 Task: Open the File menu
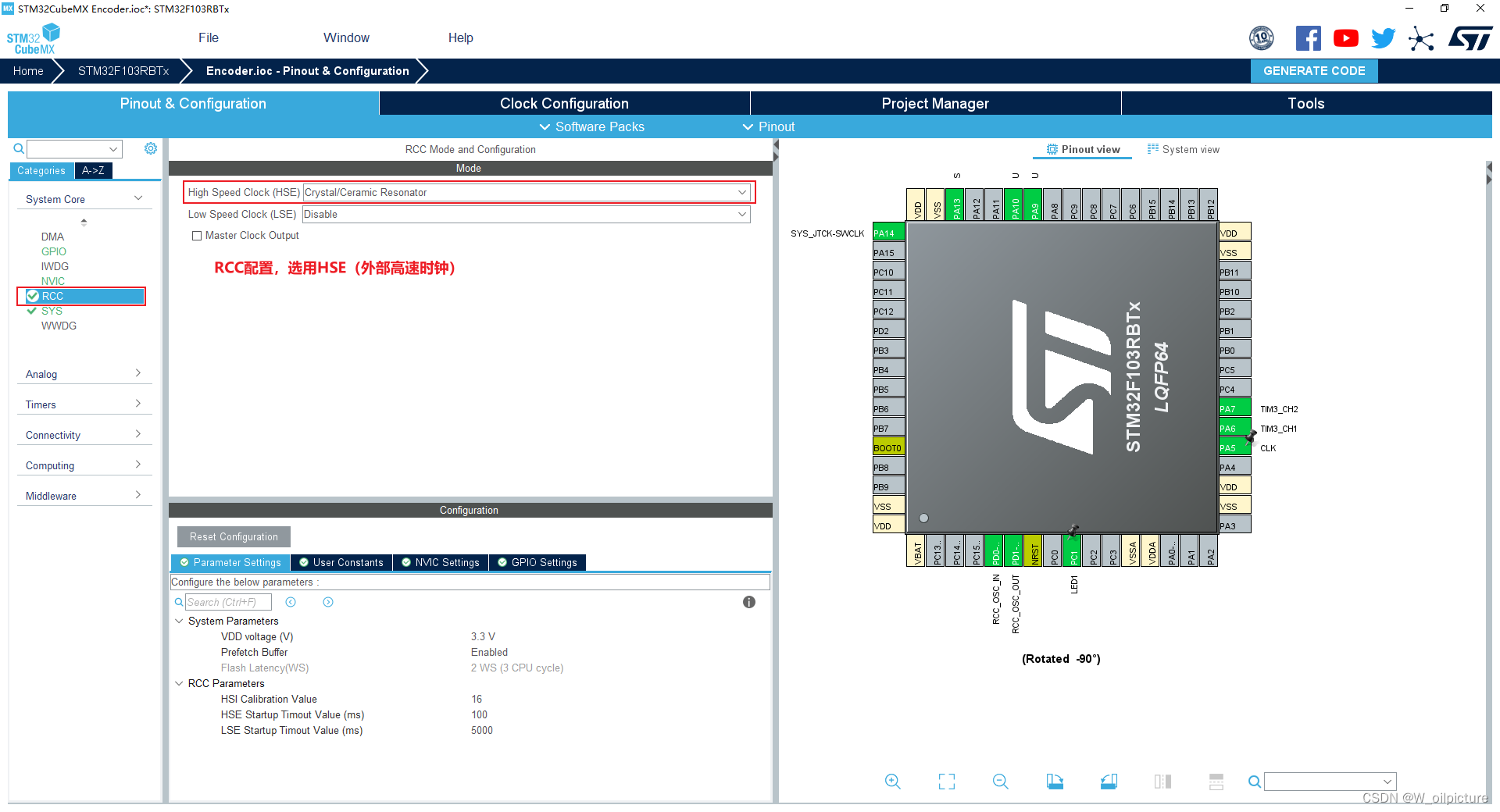209,37
